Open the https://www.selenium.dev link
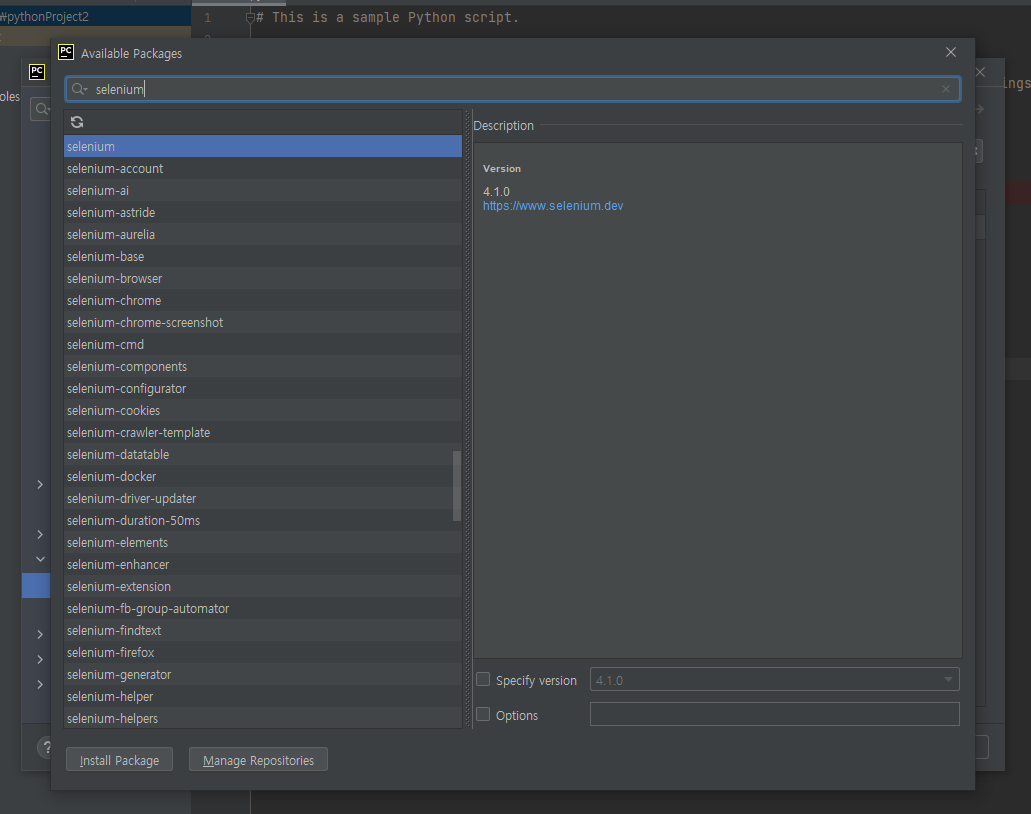Screen dimensions: 1031x814 coord(553,206)
